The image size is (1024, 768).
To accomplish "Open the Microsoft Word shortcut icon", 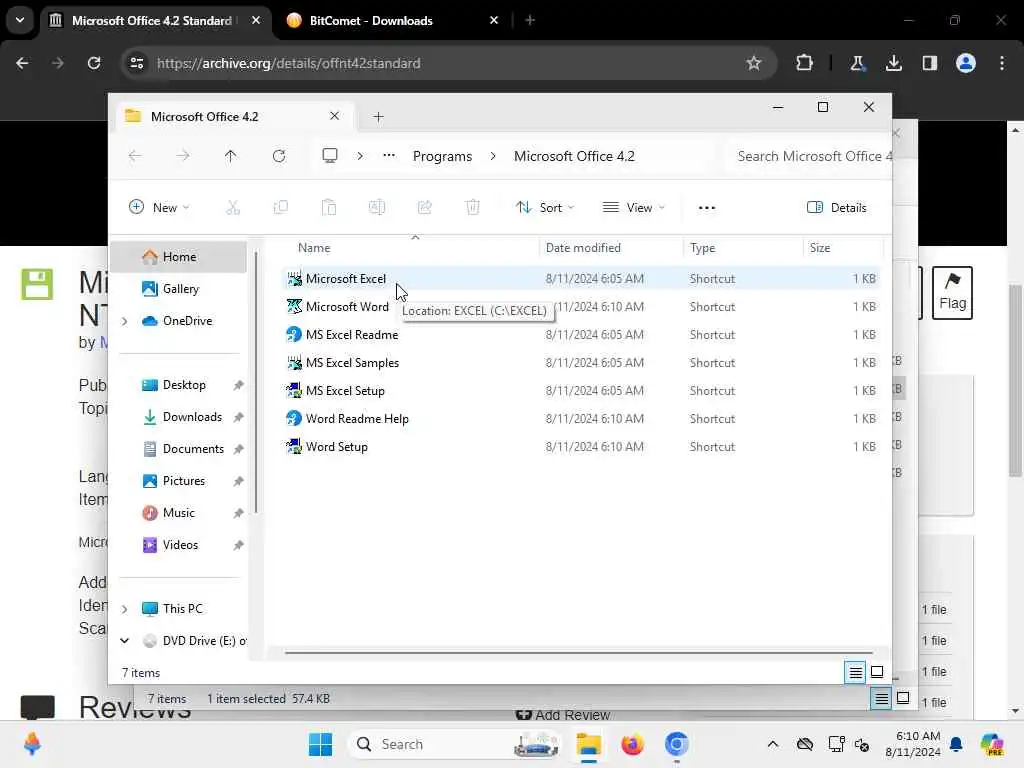I will pyautogui.click(x=295, y=306).
